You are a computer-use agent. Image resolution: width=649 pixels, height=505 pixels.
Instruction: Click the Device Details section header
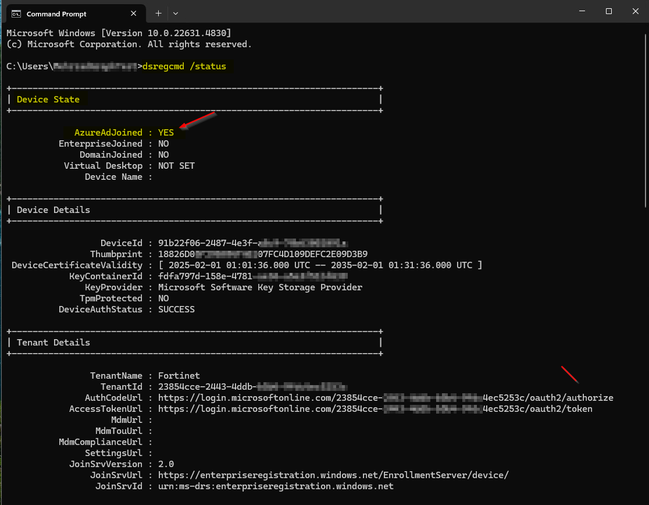(53, 210)
